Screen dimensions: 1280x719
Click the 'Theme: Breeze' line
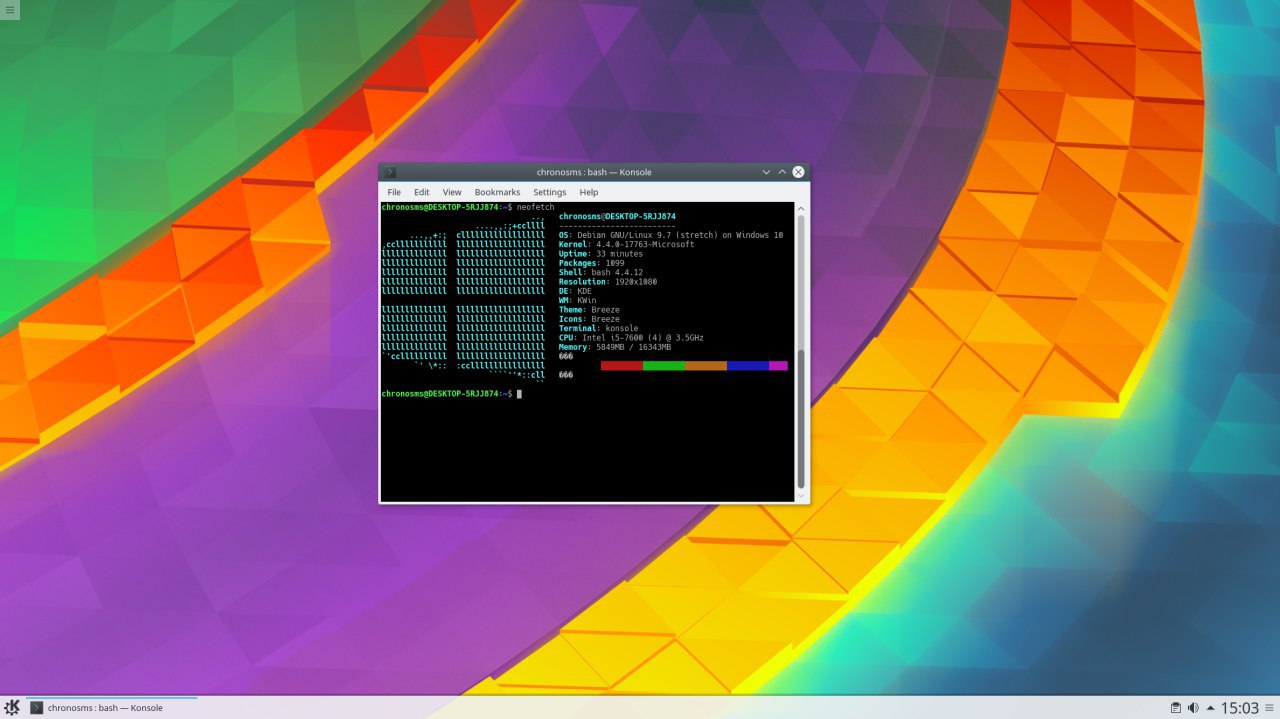tap(589, 310)
